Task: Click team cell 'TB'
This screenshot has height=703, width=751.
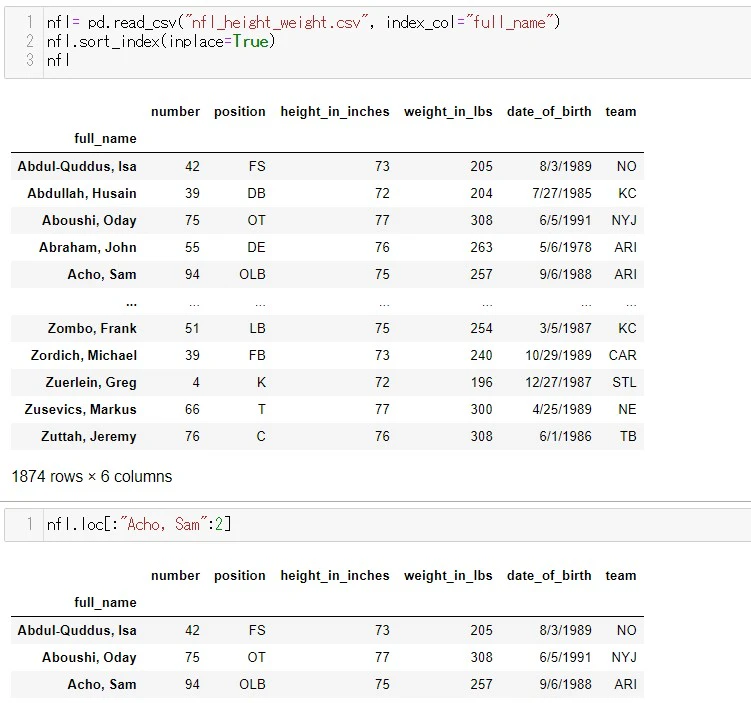Action: (x=628, y=436)
